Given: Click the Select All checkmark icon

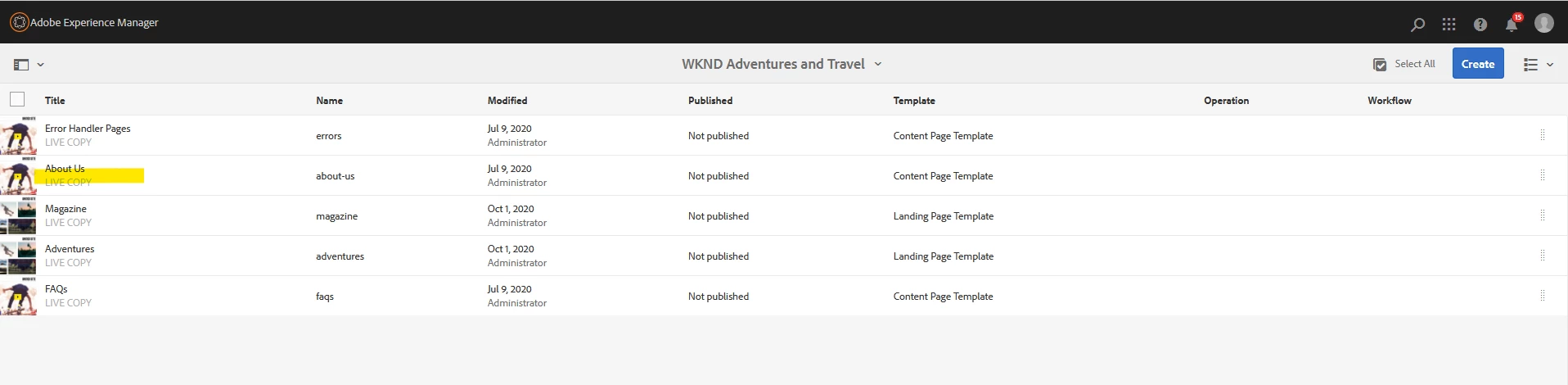Looking at the screenshot, I should pyautogui.click(x=1380, y=64).
